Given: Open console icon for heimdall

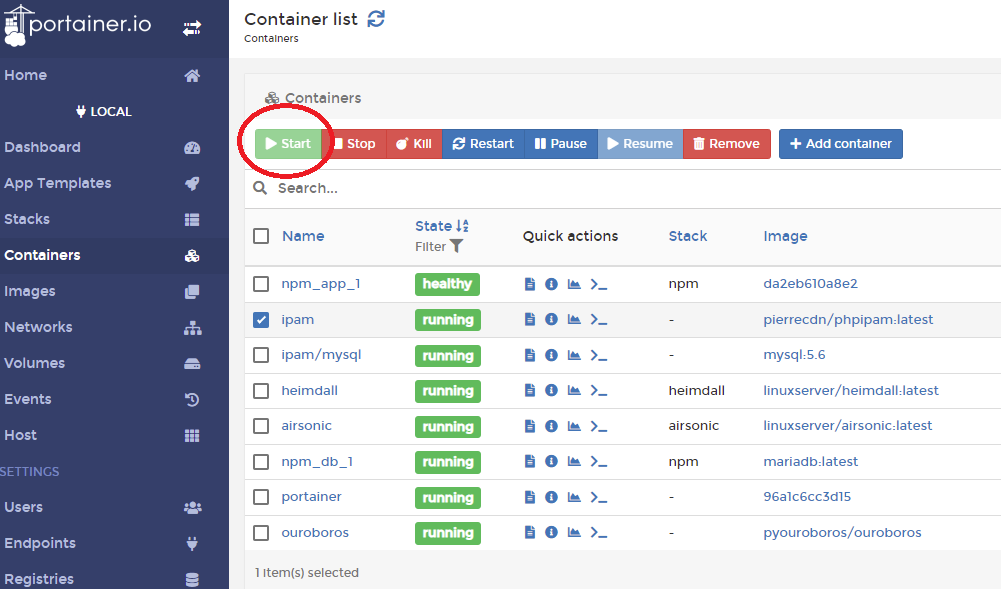Looking at the screenshot, I should (598, 391).
